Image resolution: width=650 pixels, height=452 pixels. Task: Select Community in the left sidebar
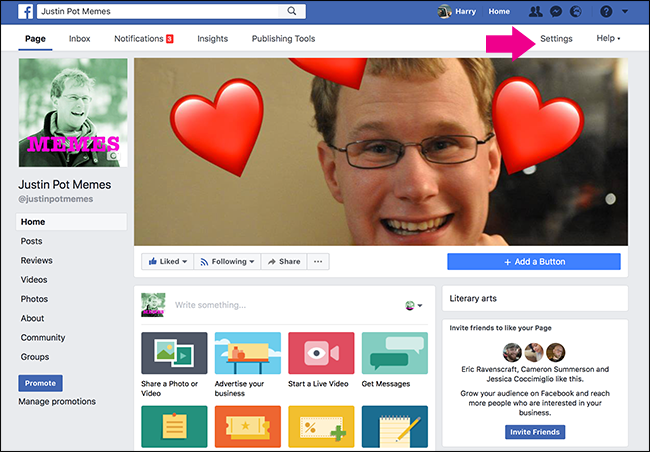point(43,338)
